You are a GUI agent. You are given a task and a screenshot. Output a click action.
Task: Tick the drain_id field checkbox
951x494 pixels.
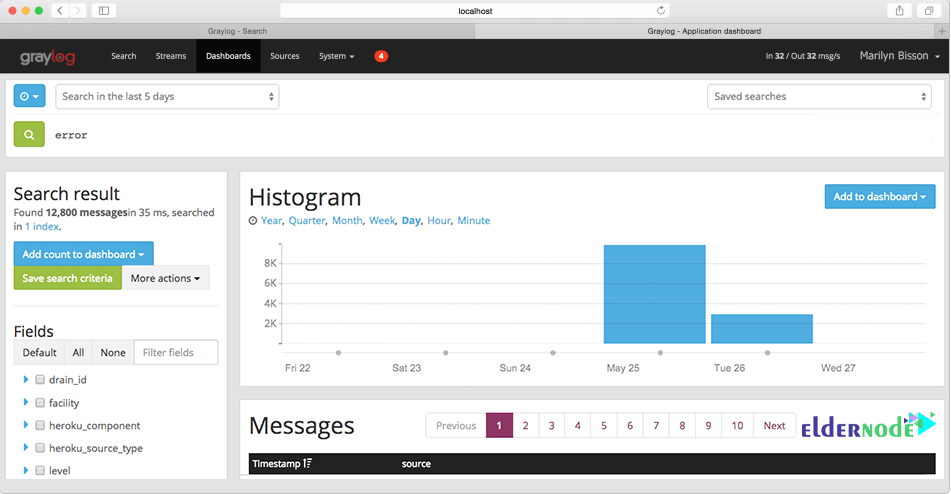point(40,379)
